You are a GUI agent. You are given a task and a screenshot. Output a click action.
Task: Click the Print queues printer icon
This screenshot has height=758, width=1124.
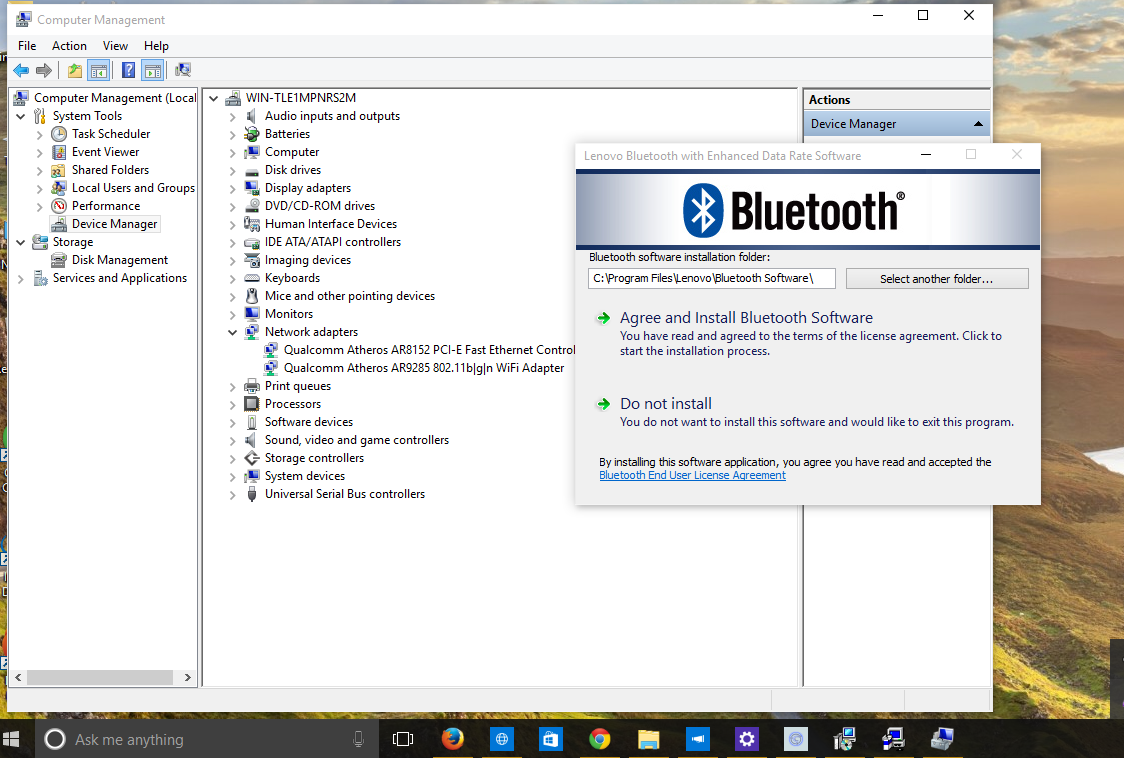(x=252, y=386)
